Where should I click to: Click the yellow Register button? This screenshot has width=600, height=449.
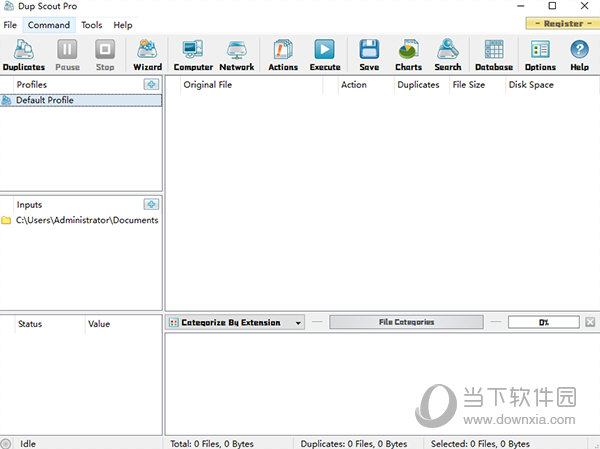tap(563, 23)
